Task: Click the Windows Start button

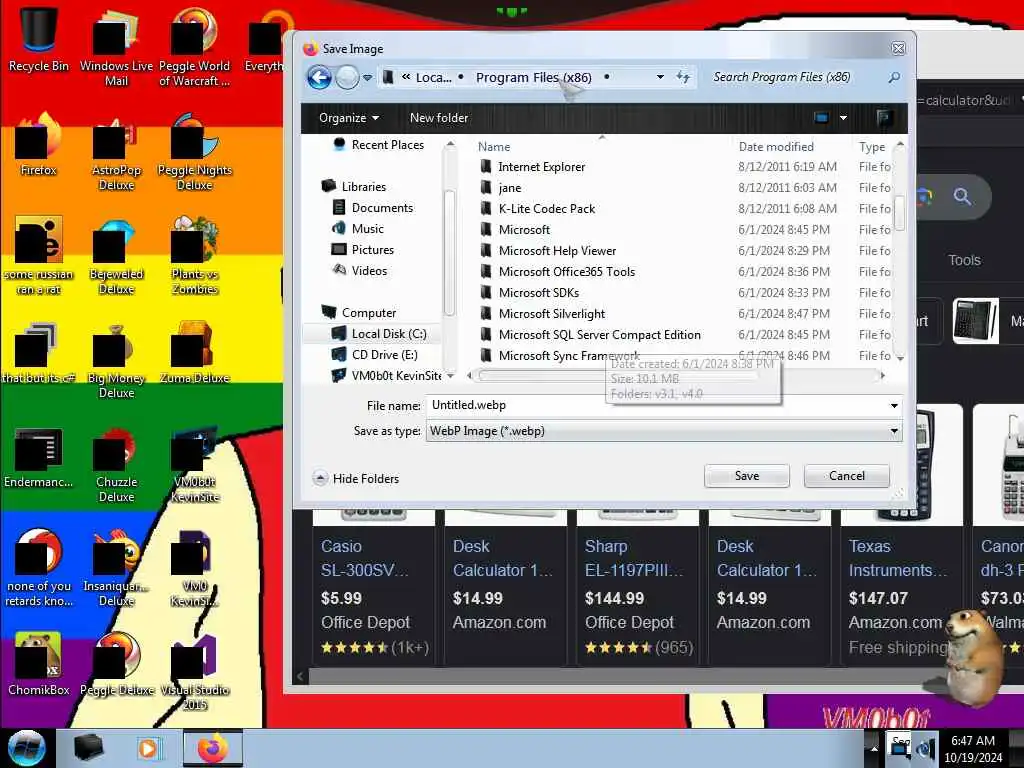Action: pyautogui.click(x=27, y=748)
